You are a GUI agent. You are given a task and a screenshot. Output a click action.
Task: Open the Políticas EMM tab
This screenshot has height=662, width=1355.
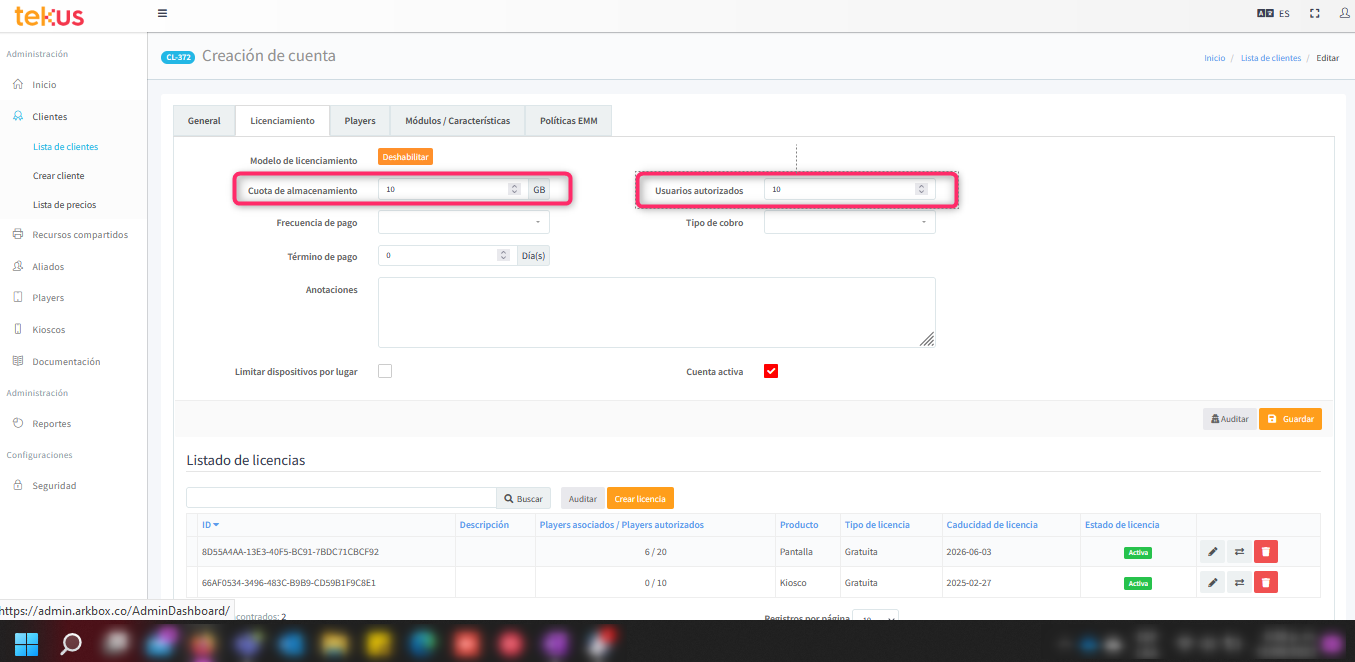pyautogui.click(x=568, y=121)
